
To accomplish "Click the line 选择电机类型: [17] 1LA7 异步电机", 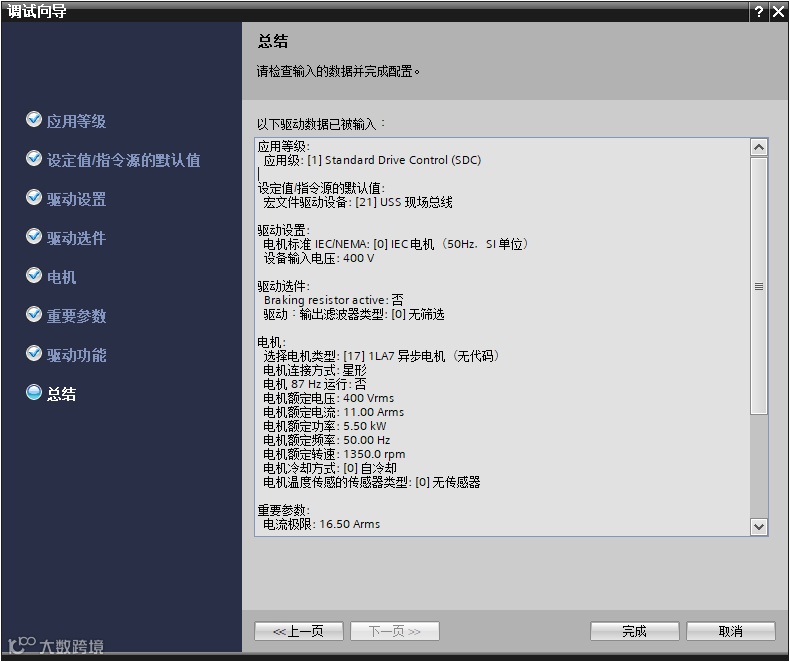I will 381,356.
